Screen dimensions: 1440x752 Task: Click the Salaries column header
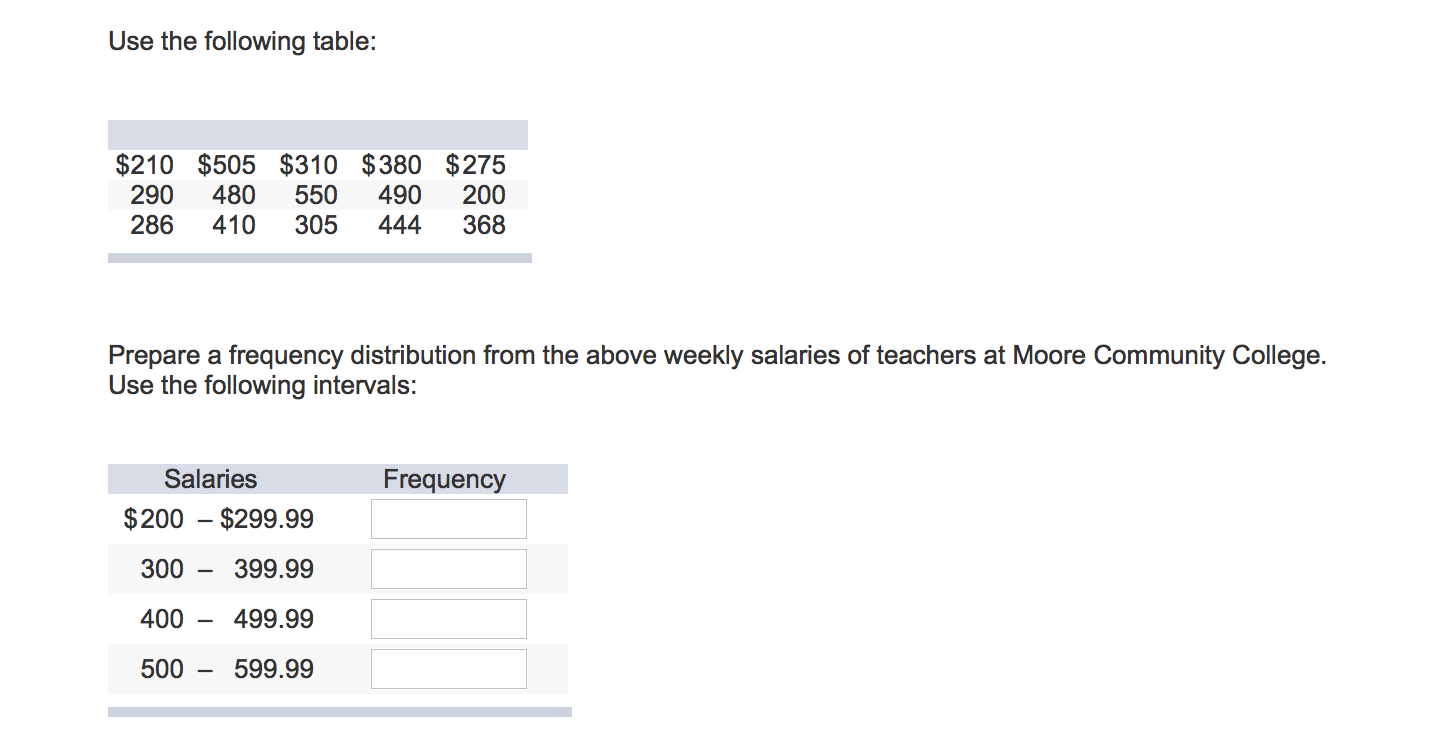point(210,478)
